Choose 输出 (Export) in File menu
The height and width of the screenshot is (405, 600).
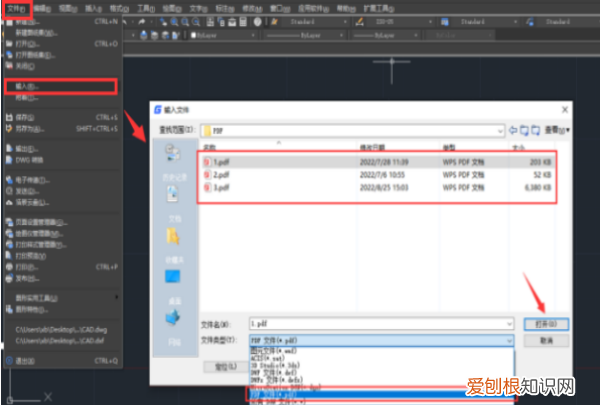(62, 149)
